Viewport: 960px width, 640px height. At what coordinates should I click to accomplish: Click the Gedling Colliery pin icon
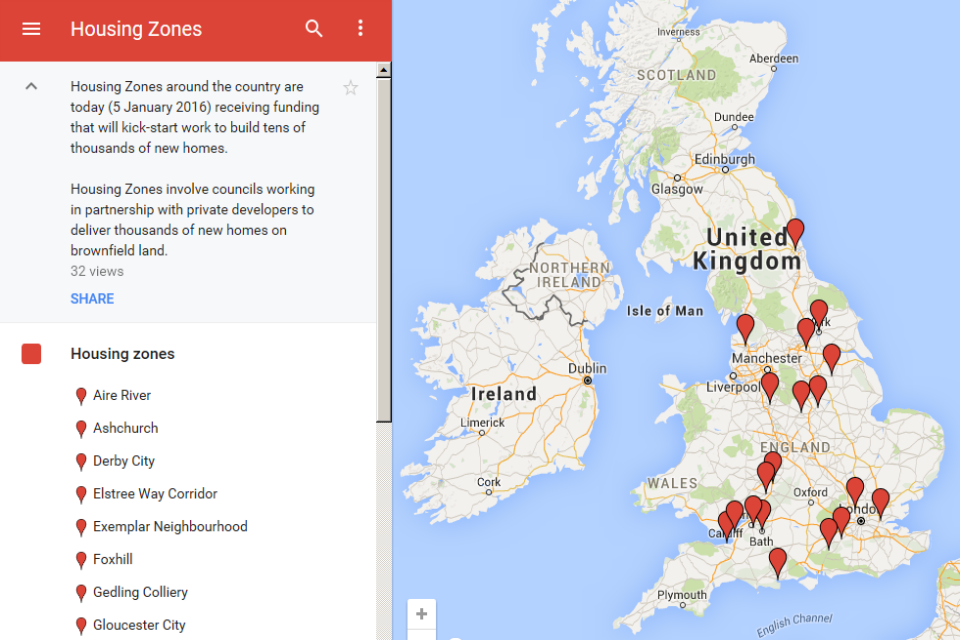click(81, 594)
